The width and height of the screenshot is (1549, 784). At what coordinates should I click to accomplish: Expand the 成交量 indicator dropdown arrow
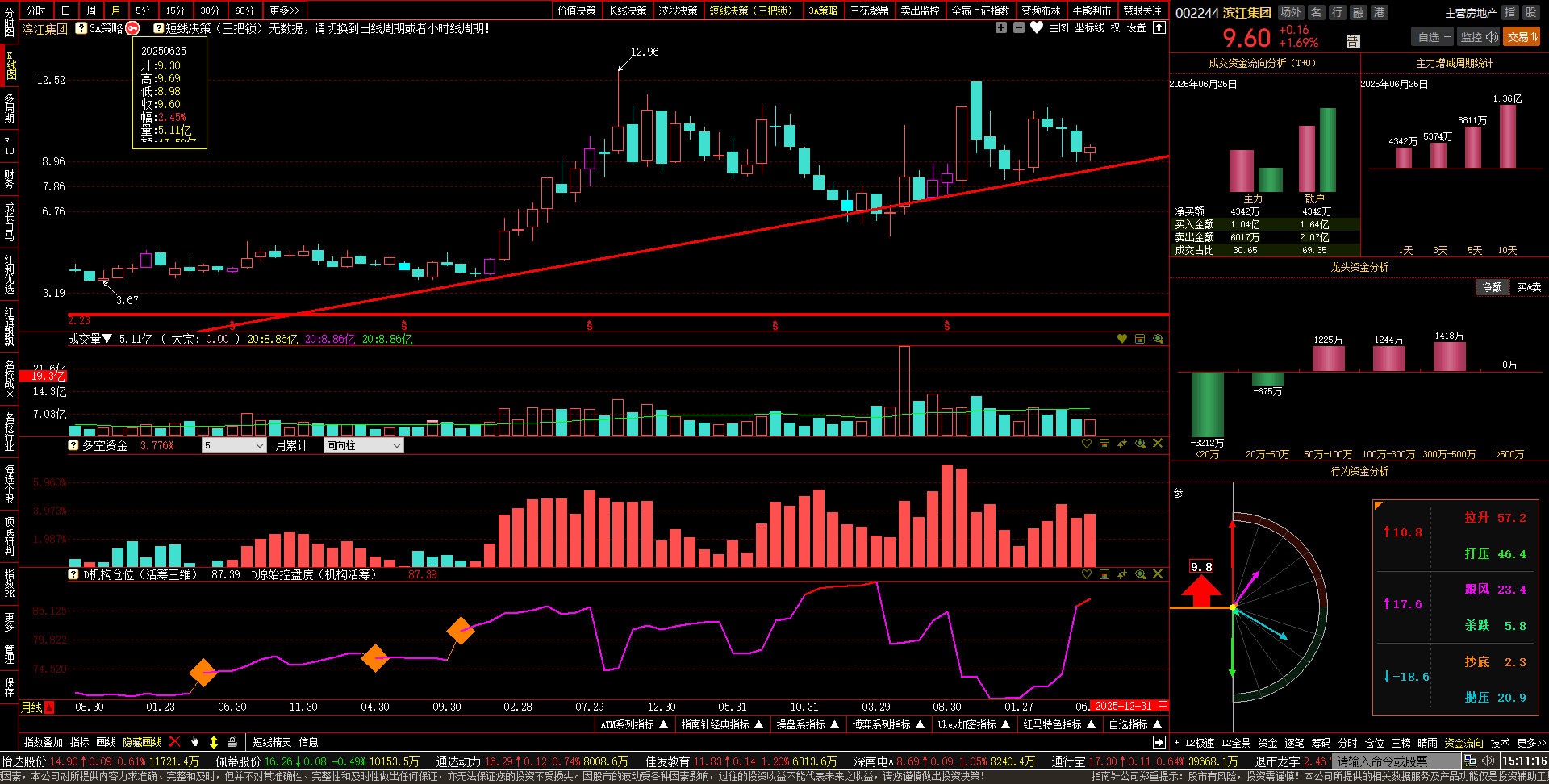click(106, 339)
